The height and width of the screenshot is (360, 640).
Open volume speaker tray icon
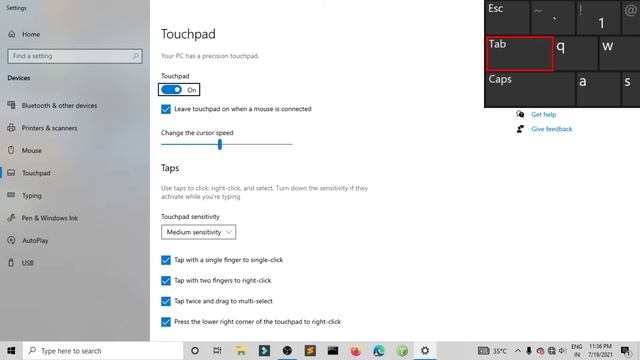(562, 351)
